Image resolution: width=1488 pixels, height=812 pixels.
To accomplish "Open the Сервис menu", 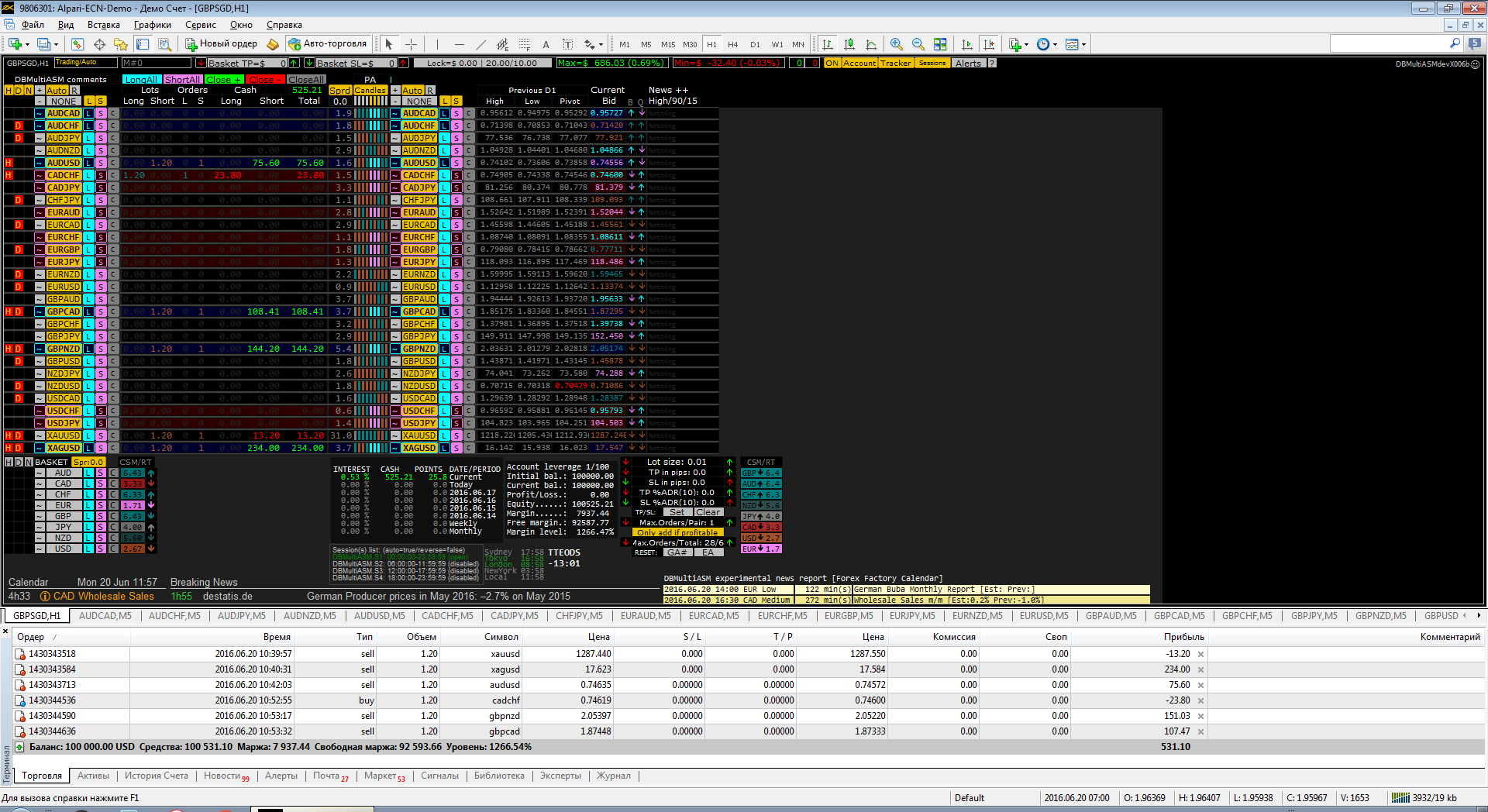I will (x=201, y=25).
